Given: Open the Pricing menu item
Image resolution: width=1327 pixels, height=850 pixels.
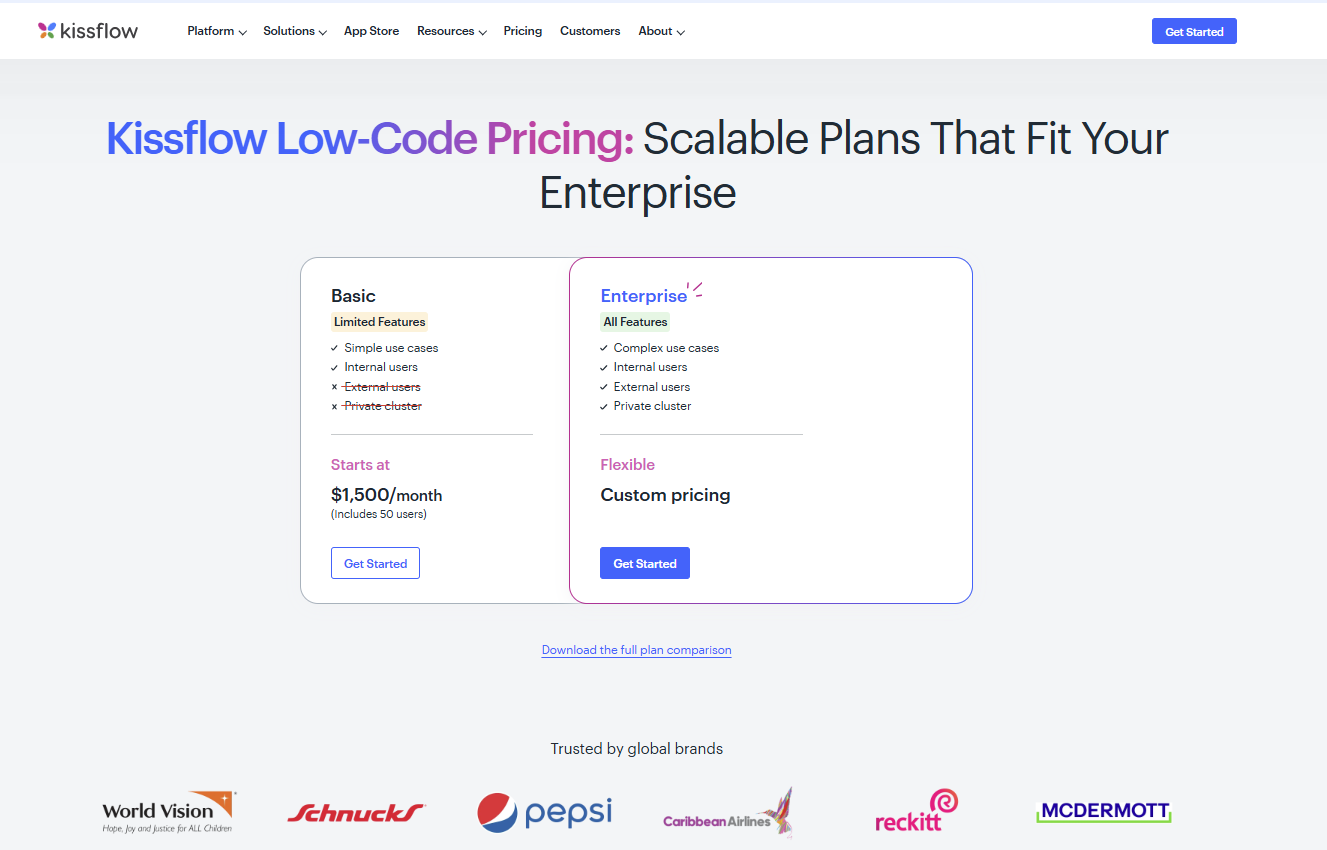Looking at the screenshot, I should [523, 31].
